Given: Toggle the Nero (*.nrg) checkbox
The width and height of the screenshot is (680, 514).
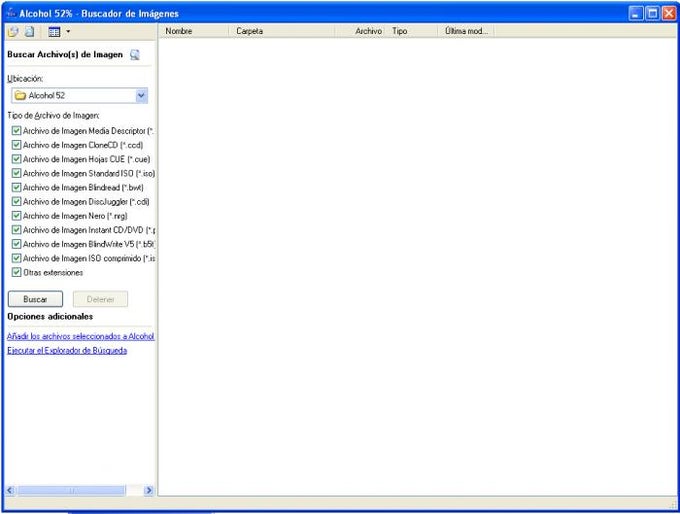Looking at the screenshot, I should tap(16, 216).
